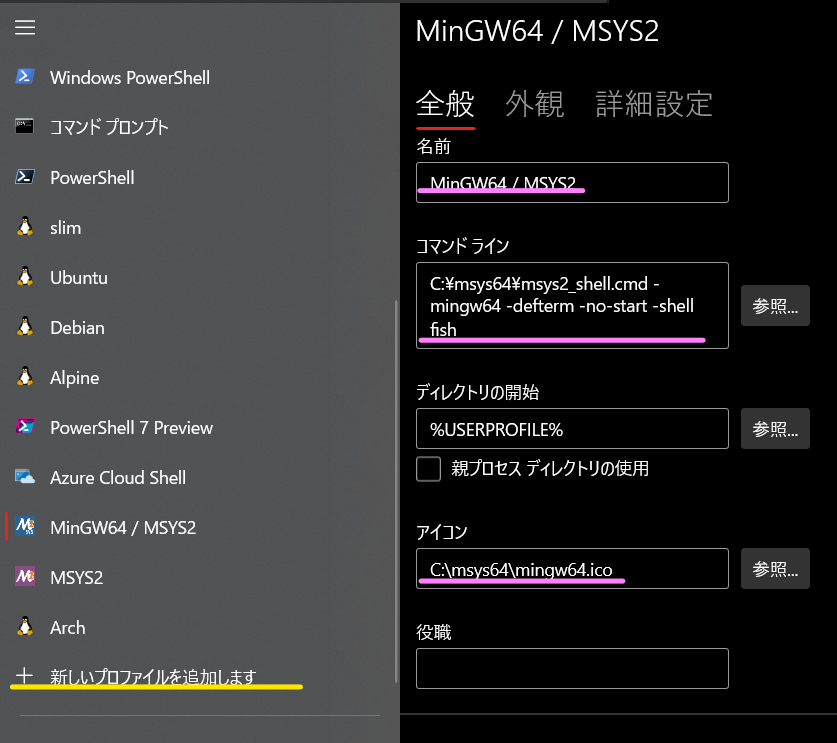The image size is (837, 743).
Task: Click the MSYS2 purple profile icon
Action: pos(25,576)
